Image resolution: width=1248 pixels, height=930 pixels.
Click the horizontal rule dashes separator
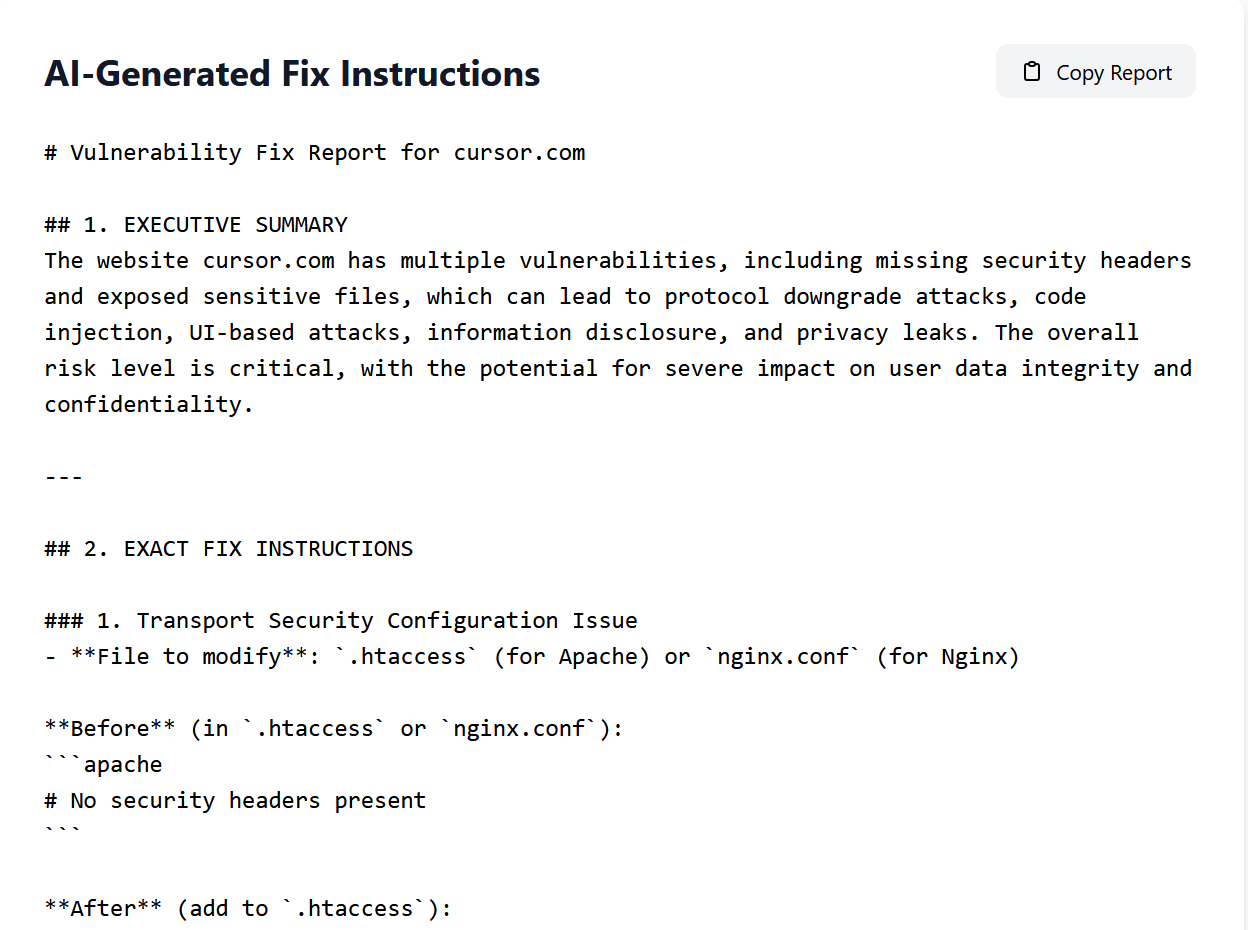(63, 477)
